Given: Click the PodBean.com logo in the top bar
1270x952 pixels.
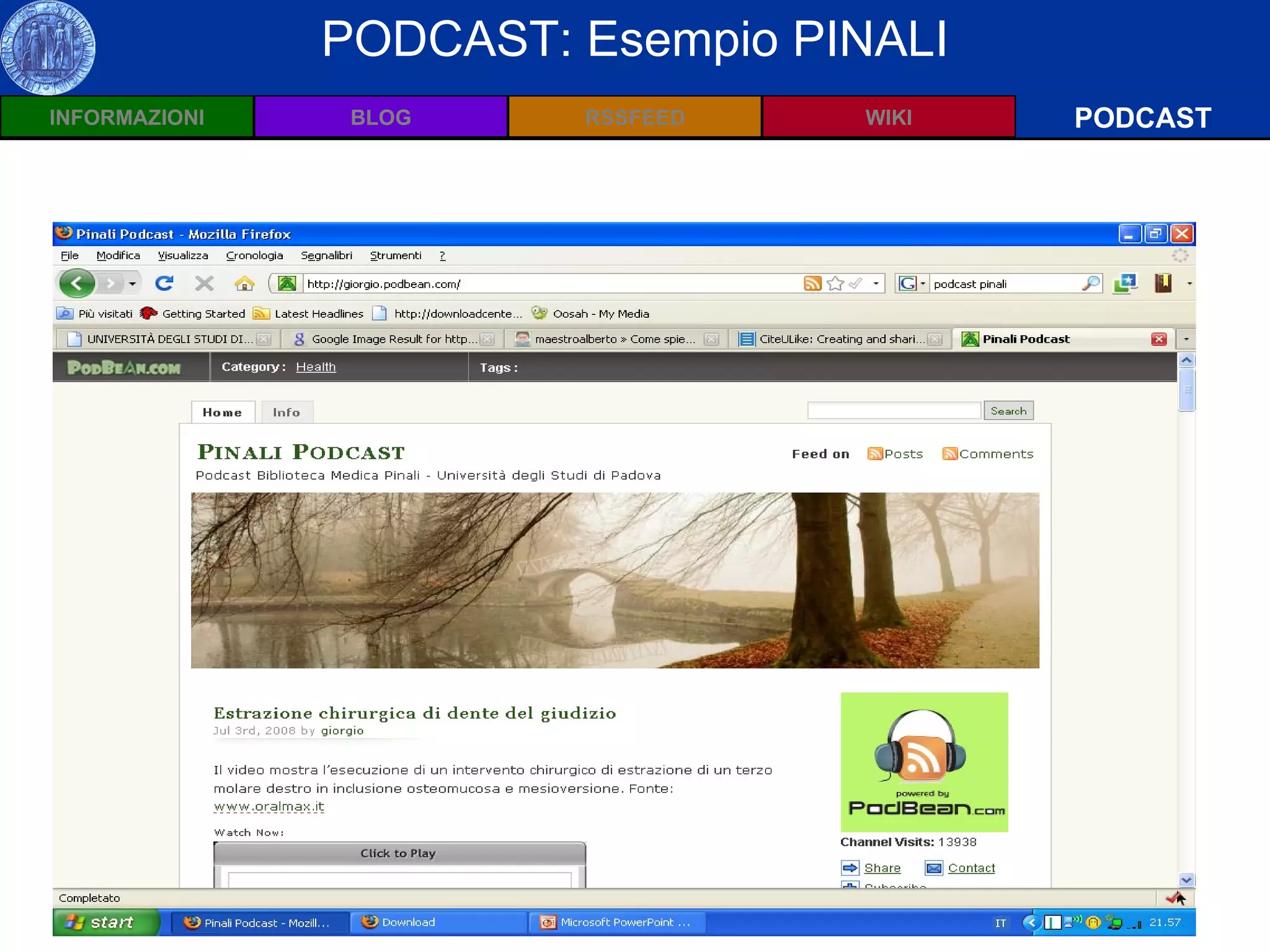Looking at the screenshot, I should point(124,368).
